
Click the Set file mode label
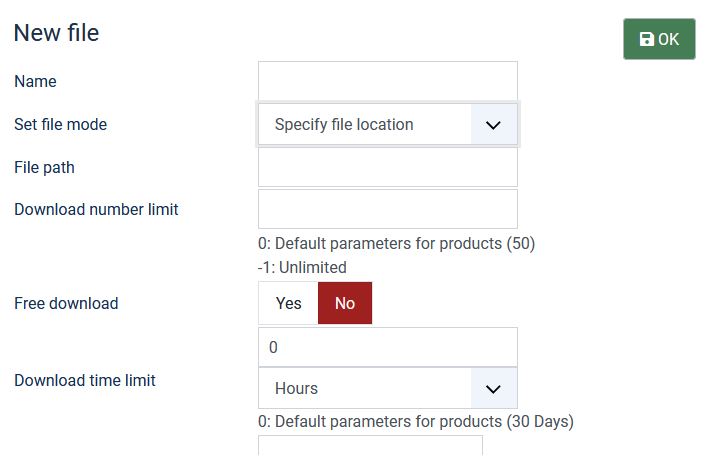(x=60, y=125)
